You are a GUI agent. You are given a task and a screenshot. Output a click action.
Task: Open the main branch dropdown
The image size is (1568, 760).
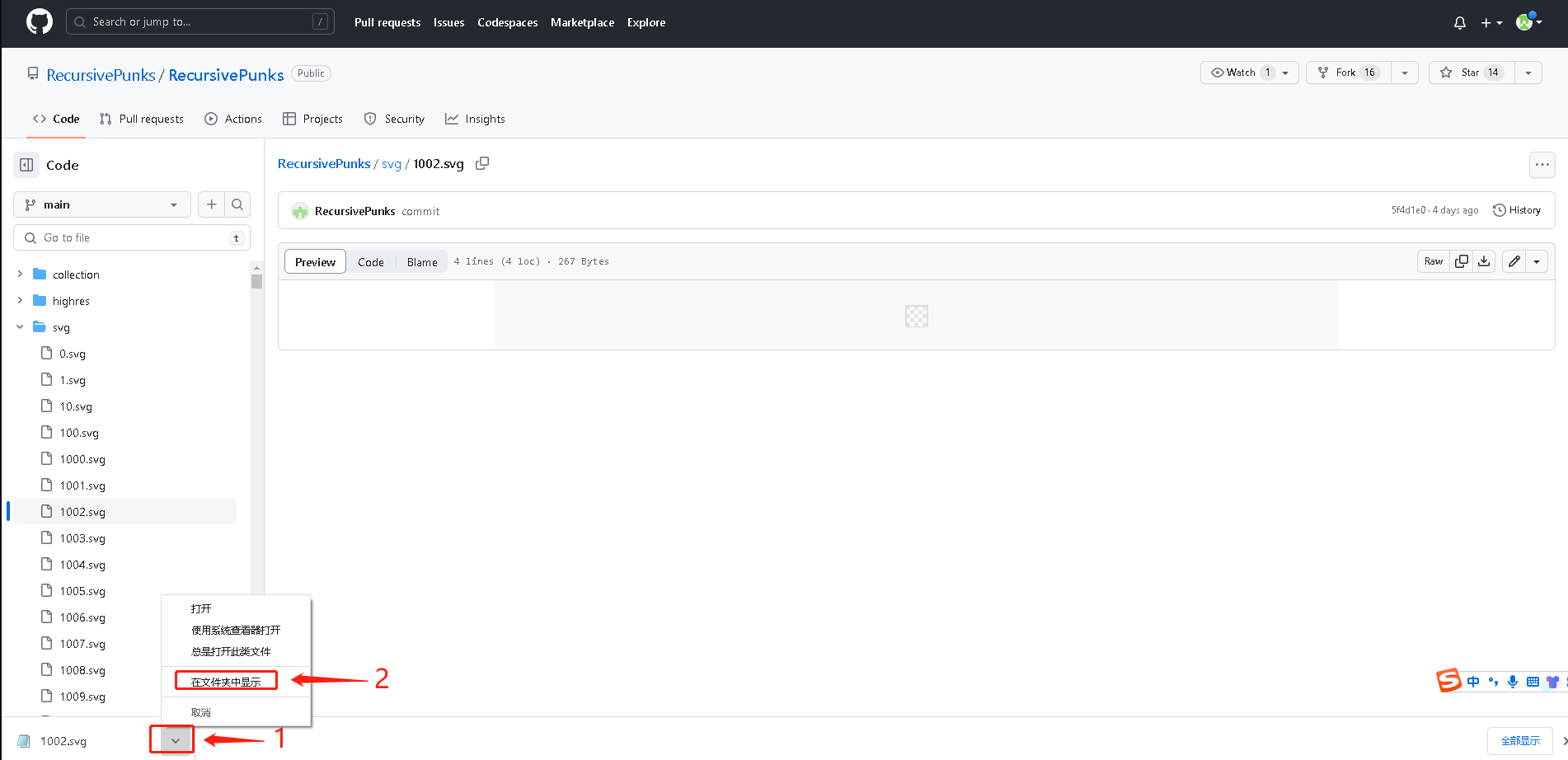coord(101,204)
